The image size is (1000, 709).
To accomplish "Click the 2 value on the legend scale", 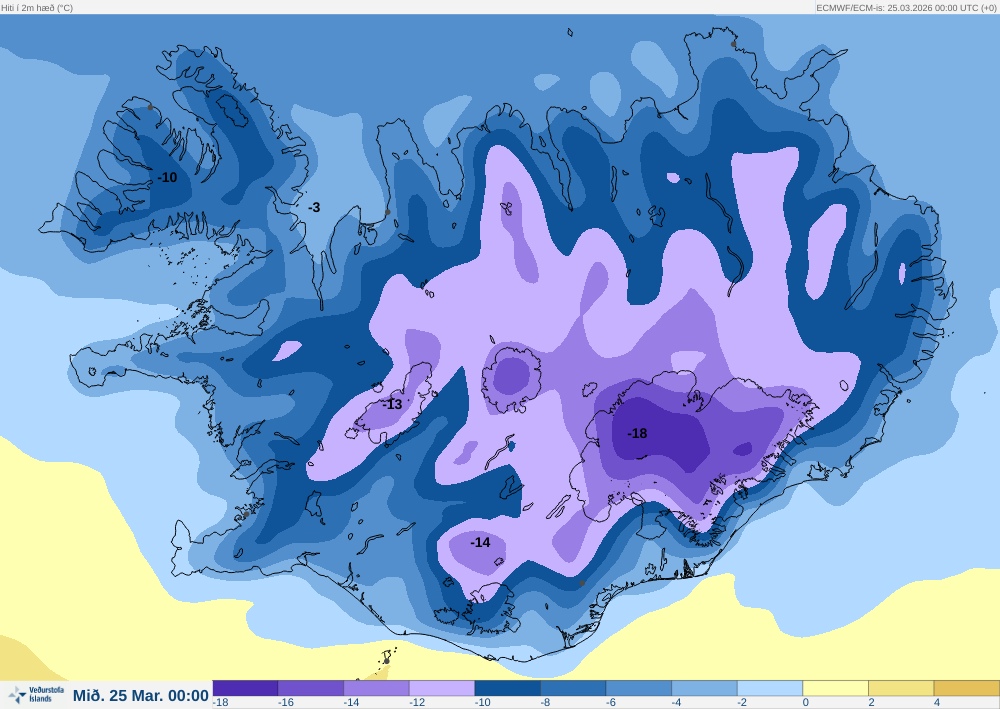I will point(872,703).
